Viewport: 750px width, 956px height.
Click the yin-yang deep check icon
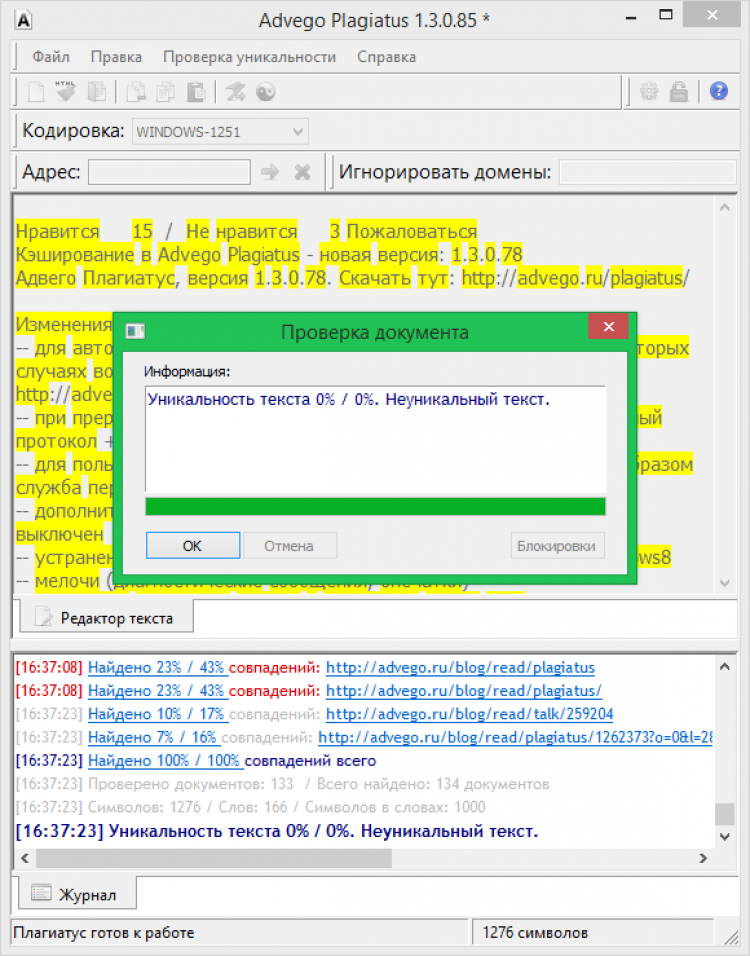click(x=266, y=92)
